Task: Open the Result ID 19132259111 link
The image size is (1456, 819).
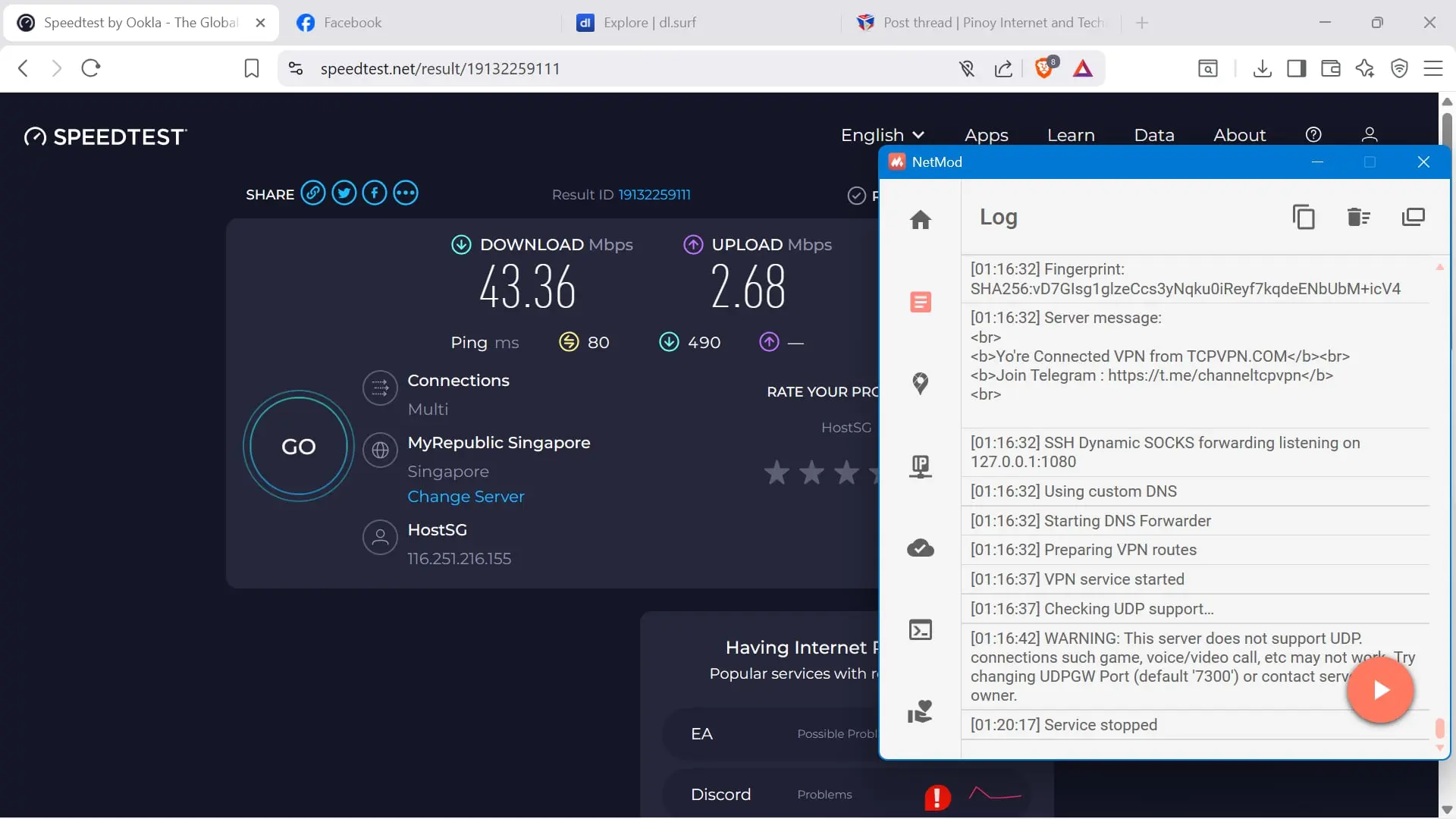Action: pyautogui.click(x=654, y=195)
